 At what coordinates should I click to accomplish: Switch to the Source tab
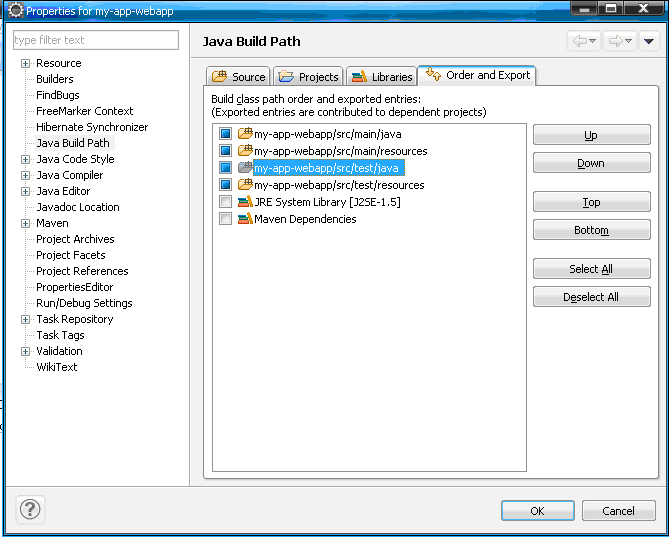[239, 76]
